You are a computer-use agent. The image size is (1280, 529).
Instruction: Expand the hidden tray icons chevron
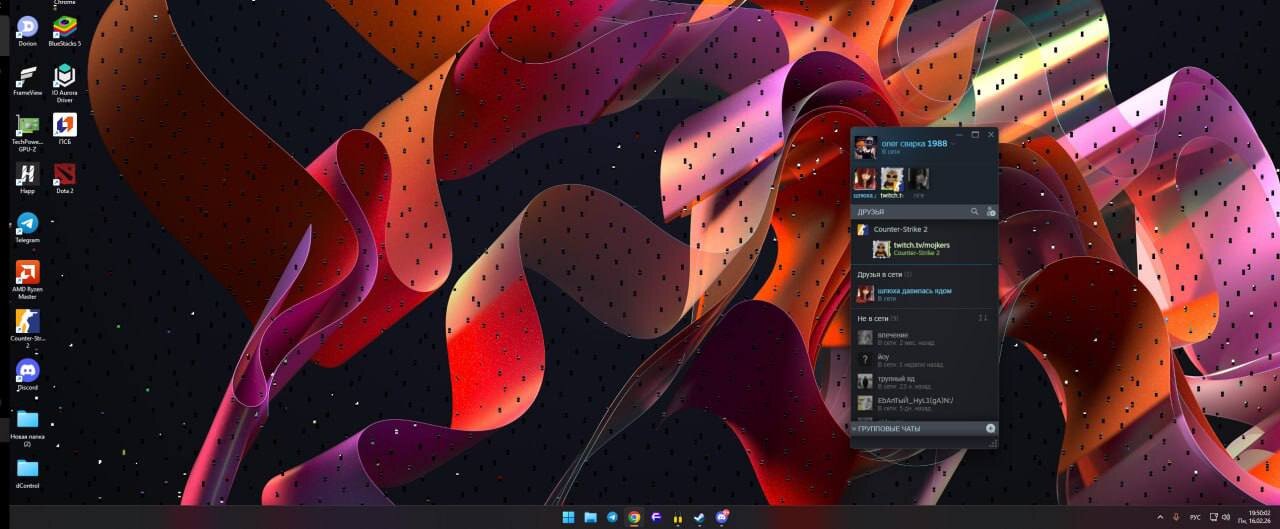tap(1160, 517)
